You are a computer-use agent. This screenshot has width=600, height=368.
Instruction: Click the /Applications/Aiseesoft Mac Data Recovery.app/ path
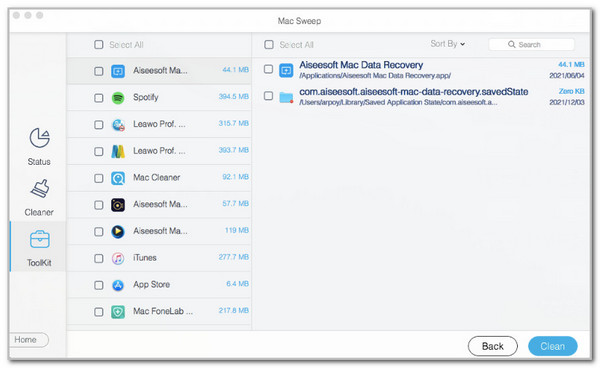point(375,76)
